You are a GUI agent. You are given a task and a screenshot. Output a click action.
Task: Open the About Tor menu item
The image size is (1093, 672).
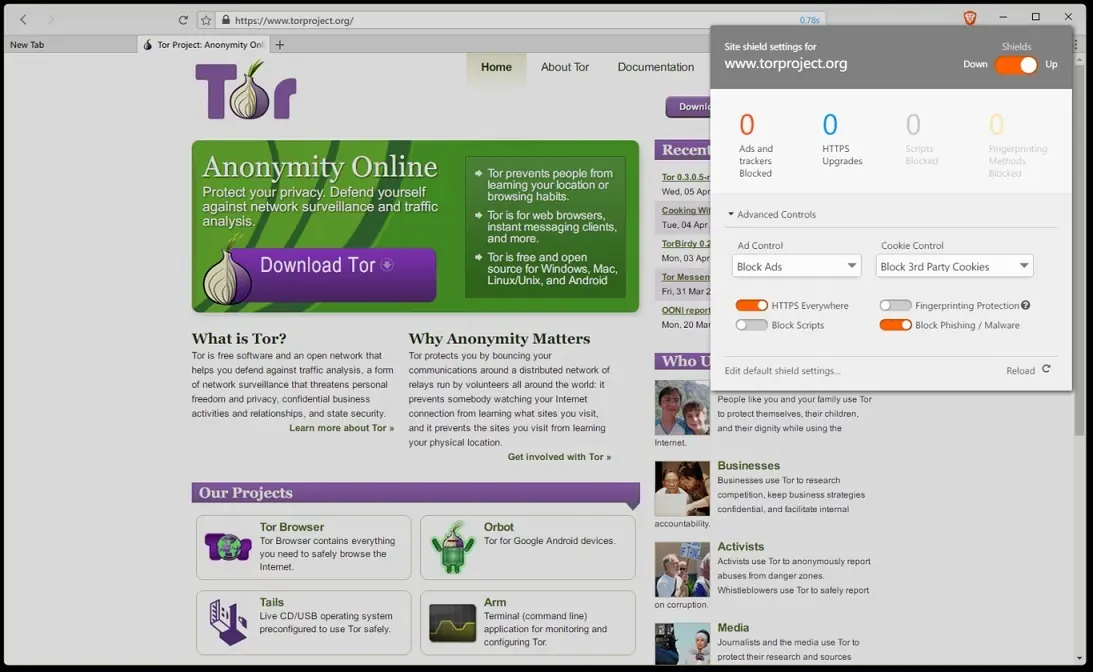[565, 67]
